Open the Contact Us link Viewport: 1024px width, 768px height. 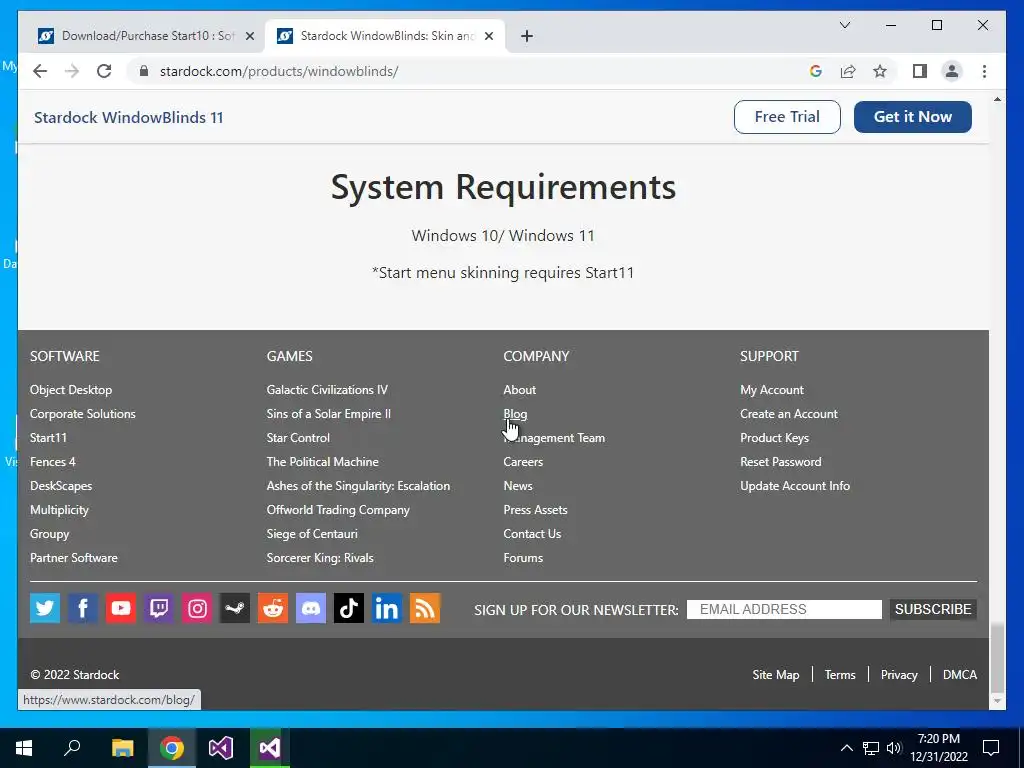tap(532, 534)
